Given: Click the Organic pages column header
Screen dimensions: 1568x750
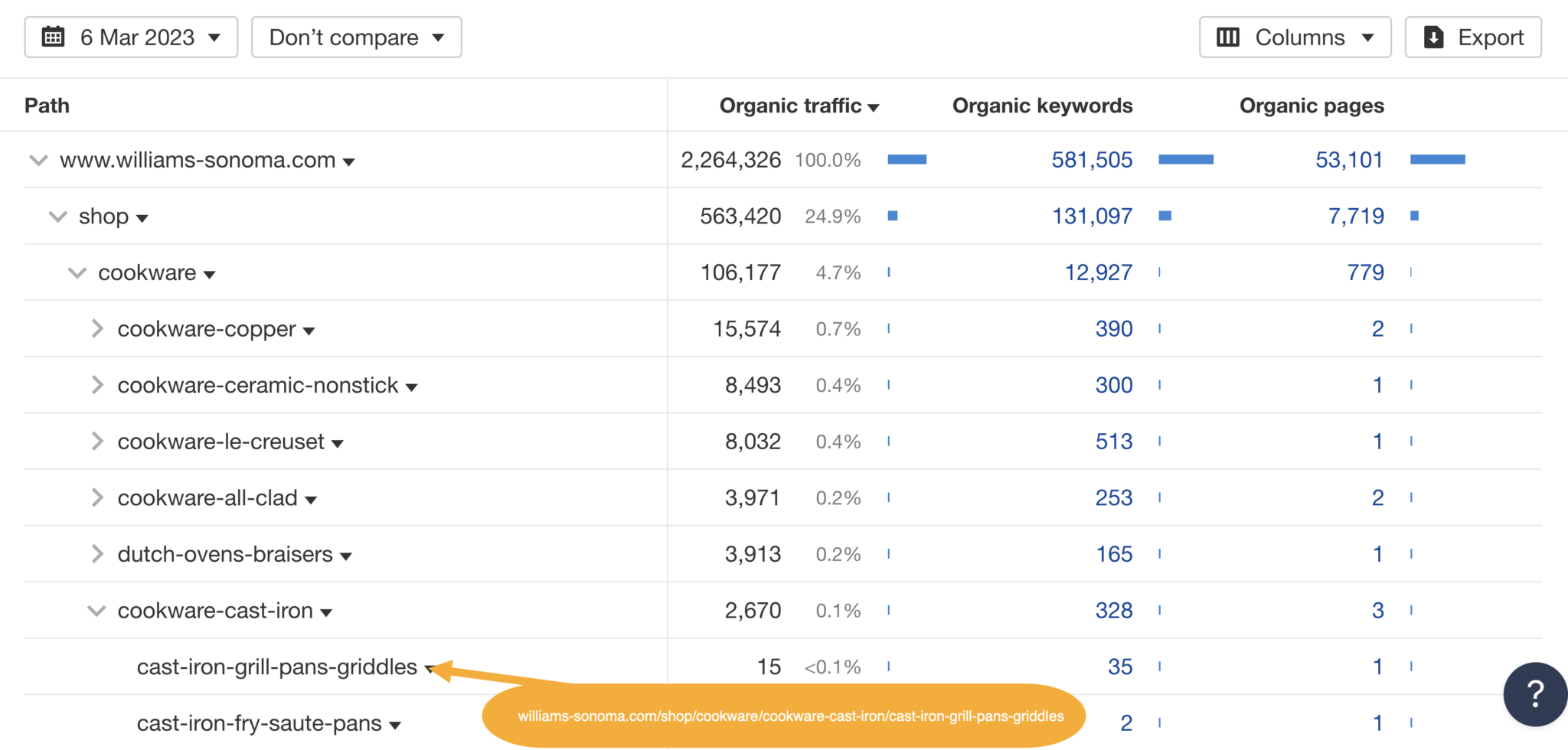Looking at the screenshot, I should click(1311, 106).
